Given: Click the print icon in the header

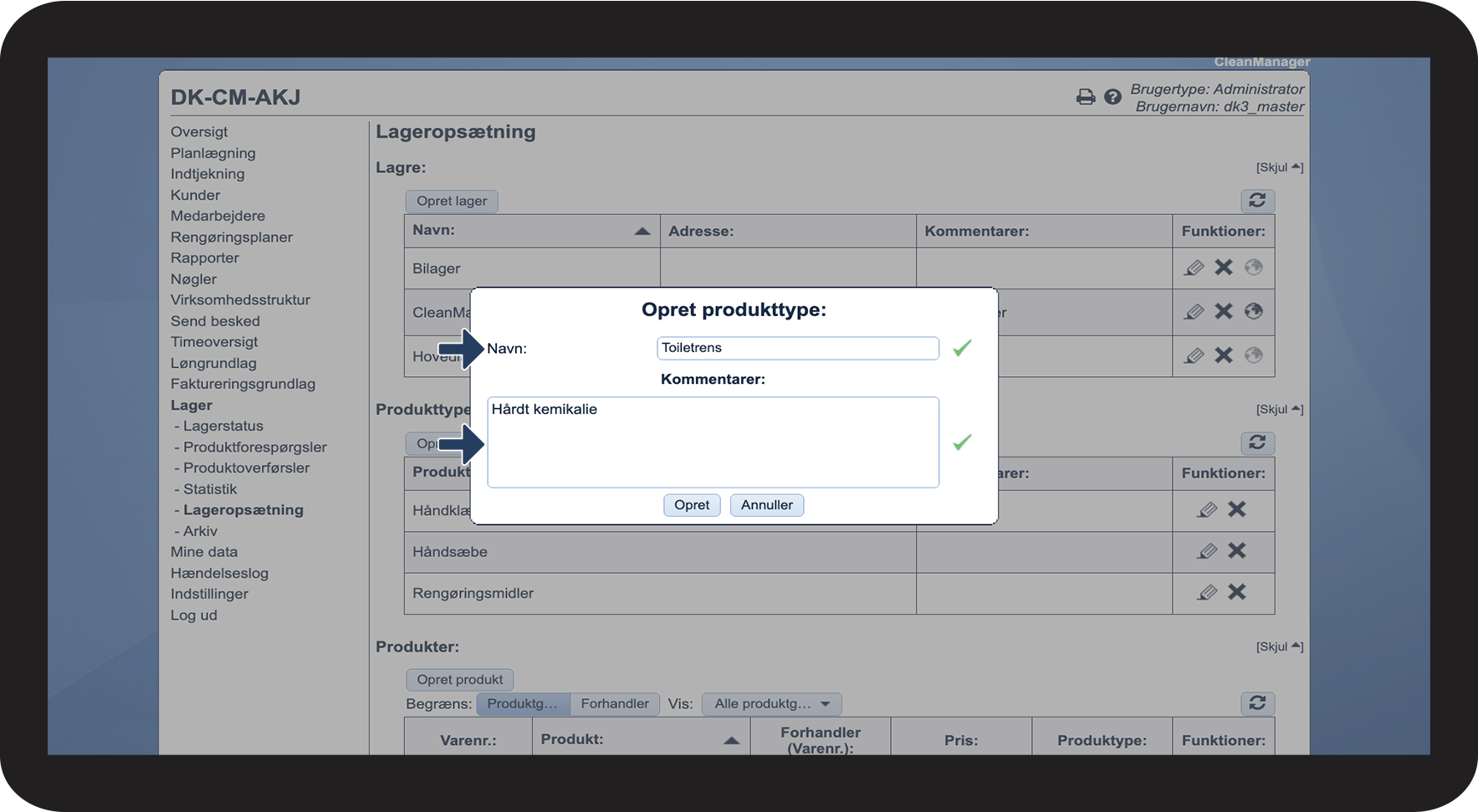Looking at the screenshot, I should tap(1085, 97).
